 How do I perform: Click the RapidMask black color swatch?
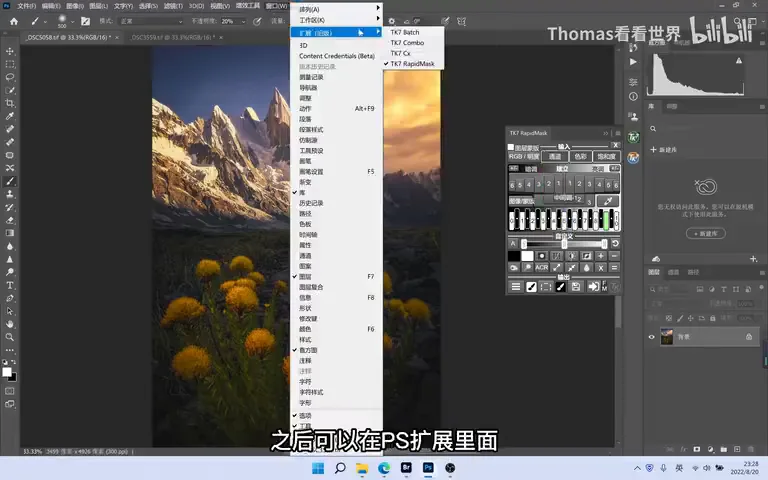click(x=514, y=256)
